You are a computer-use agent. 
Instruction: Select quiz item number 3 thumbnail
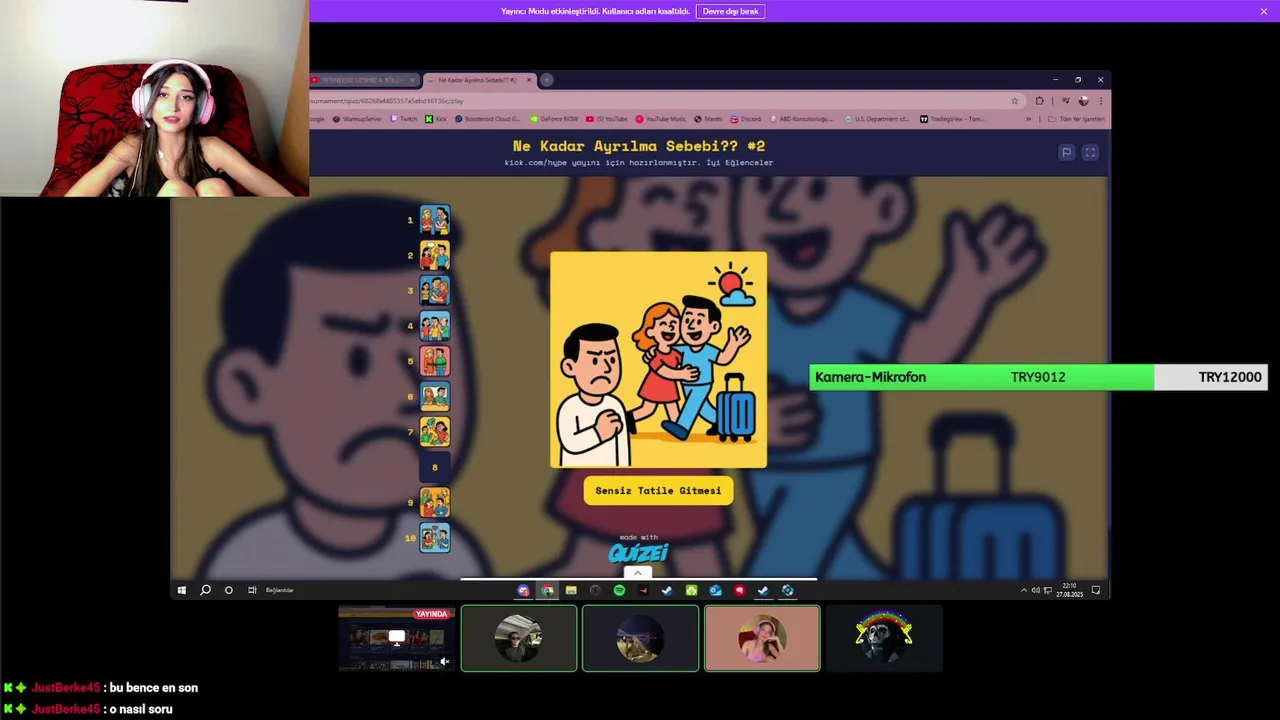point(434,291)
